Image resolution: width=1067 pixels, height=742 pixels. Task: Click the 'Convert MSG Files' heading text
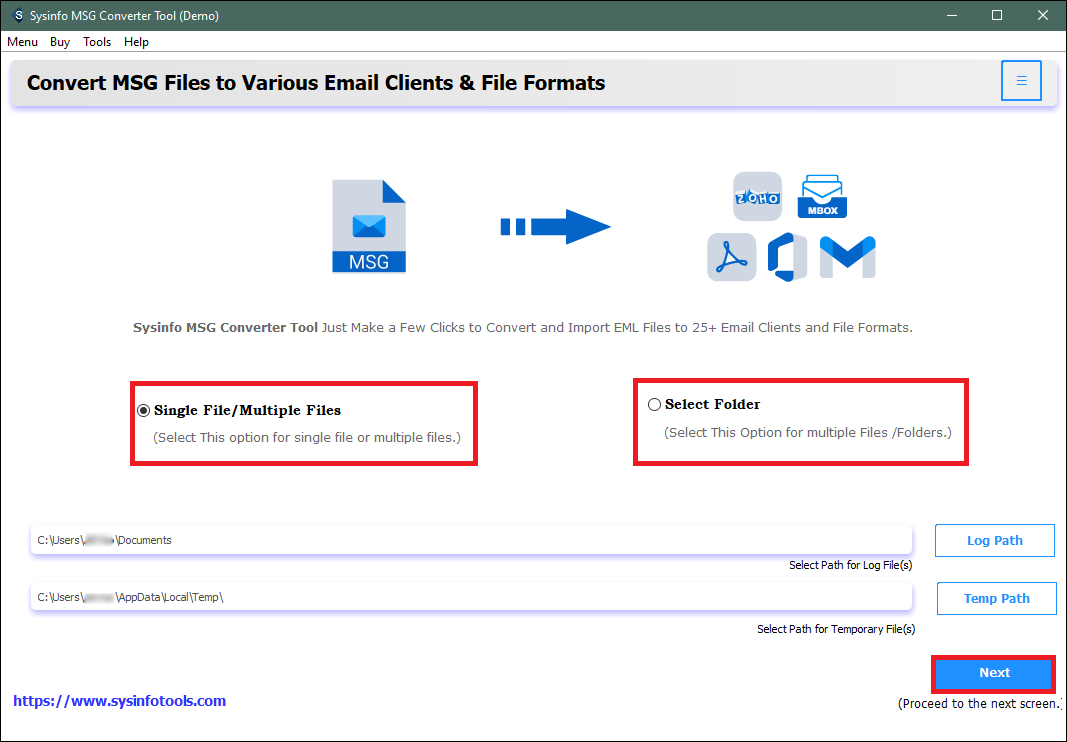click(316, 82)
